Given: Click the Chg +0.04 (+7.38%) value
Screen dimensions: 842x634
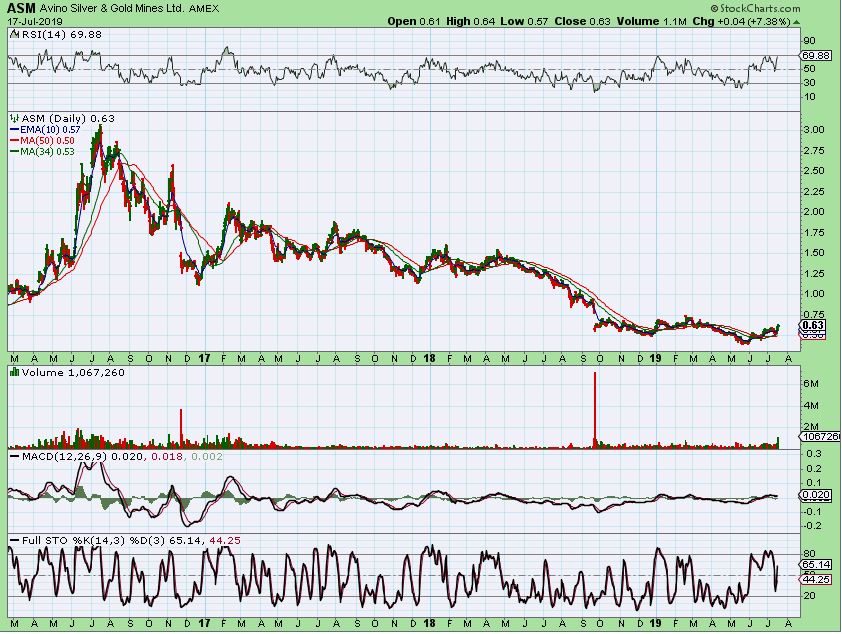Looking at the screenshot, I should pyautogui.click(x=742, y=21).
